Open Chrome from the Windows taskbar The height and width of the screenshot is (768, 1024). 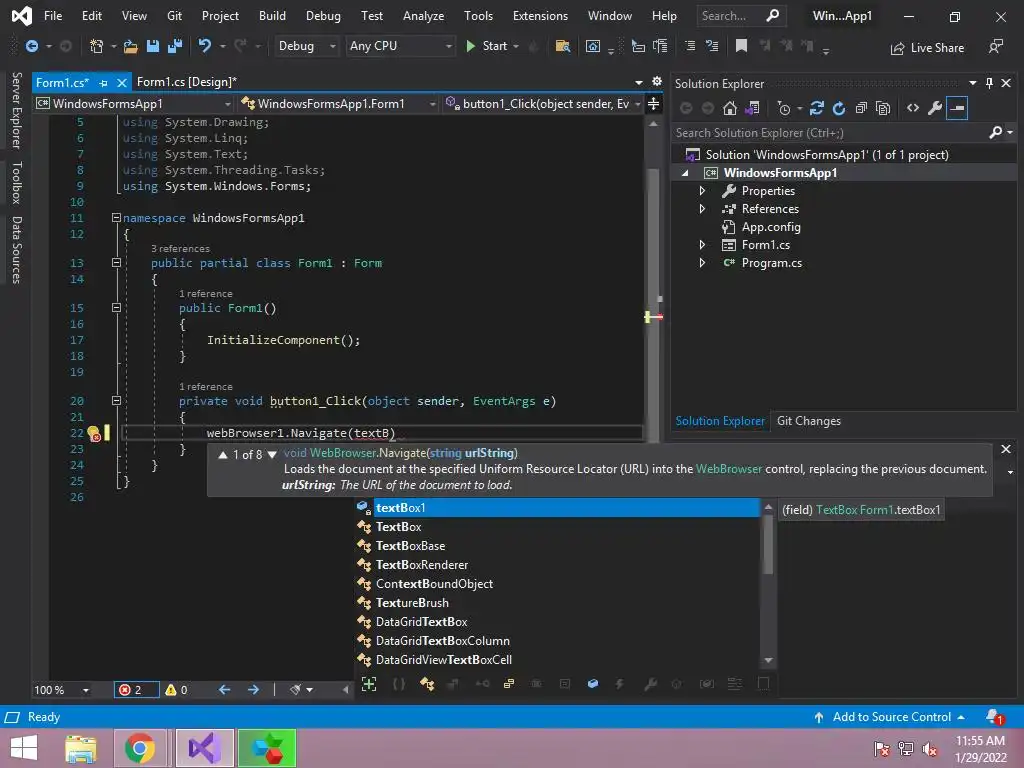(x=139, y=748)
